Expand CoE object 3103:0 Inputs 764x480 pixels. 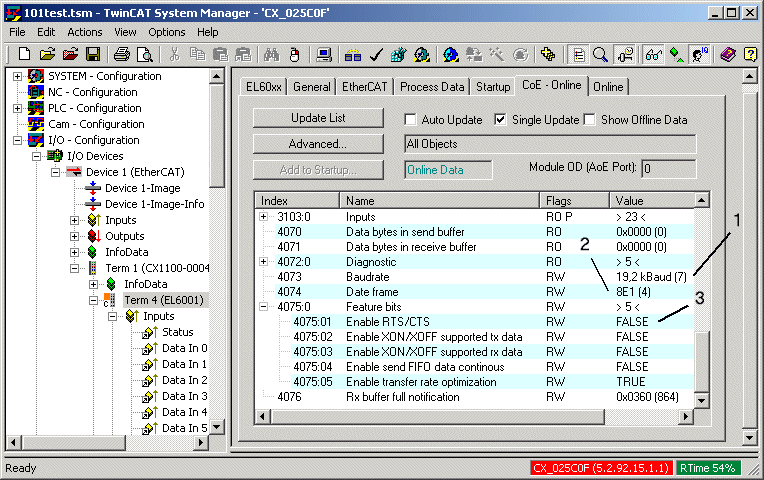coord(264,216)
